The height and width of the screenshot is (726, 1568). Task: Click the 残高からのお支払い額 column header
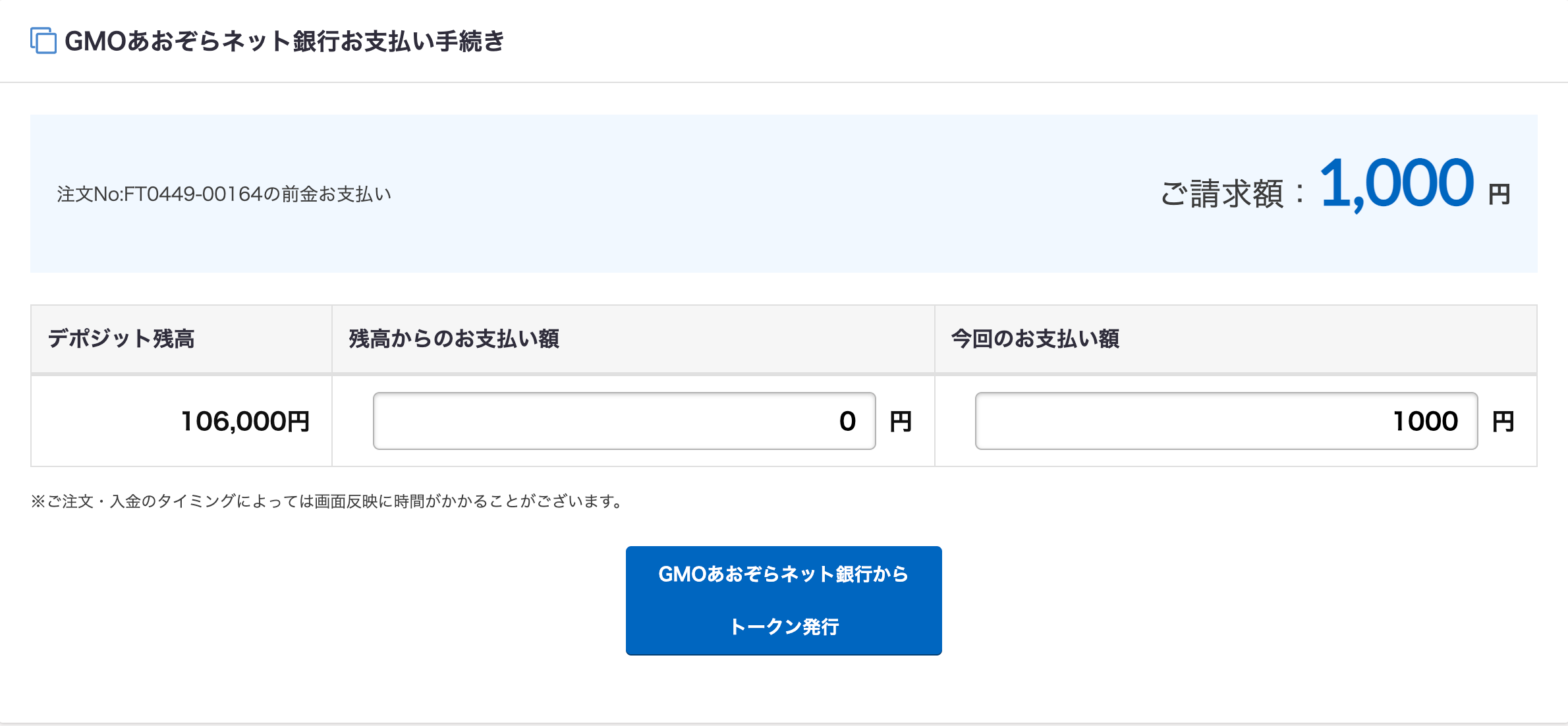[x=454, y=339]
